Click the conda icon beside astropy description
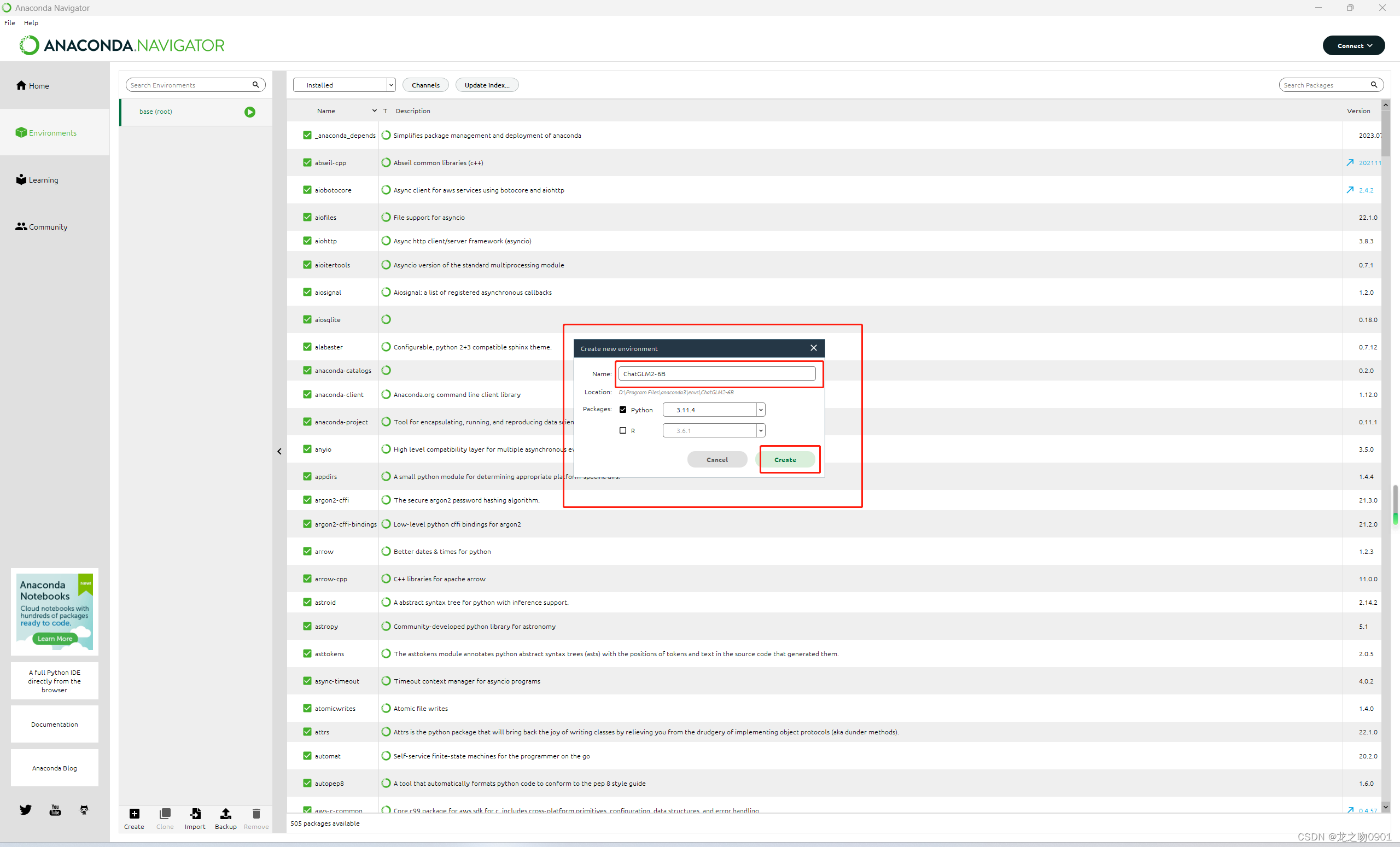The height and width of the screenshot is (847, 1400). (386, 626)
